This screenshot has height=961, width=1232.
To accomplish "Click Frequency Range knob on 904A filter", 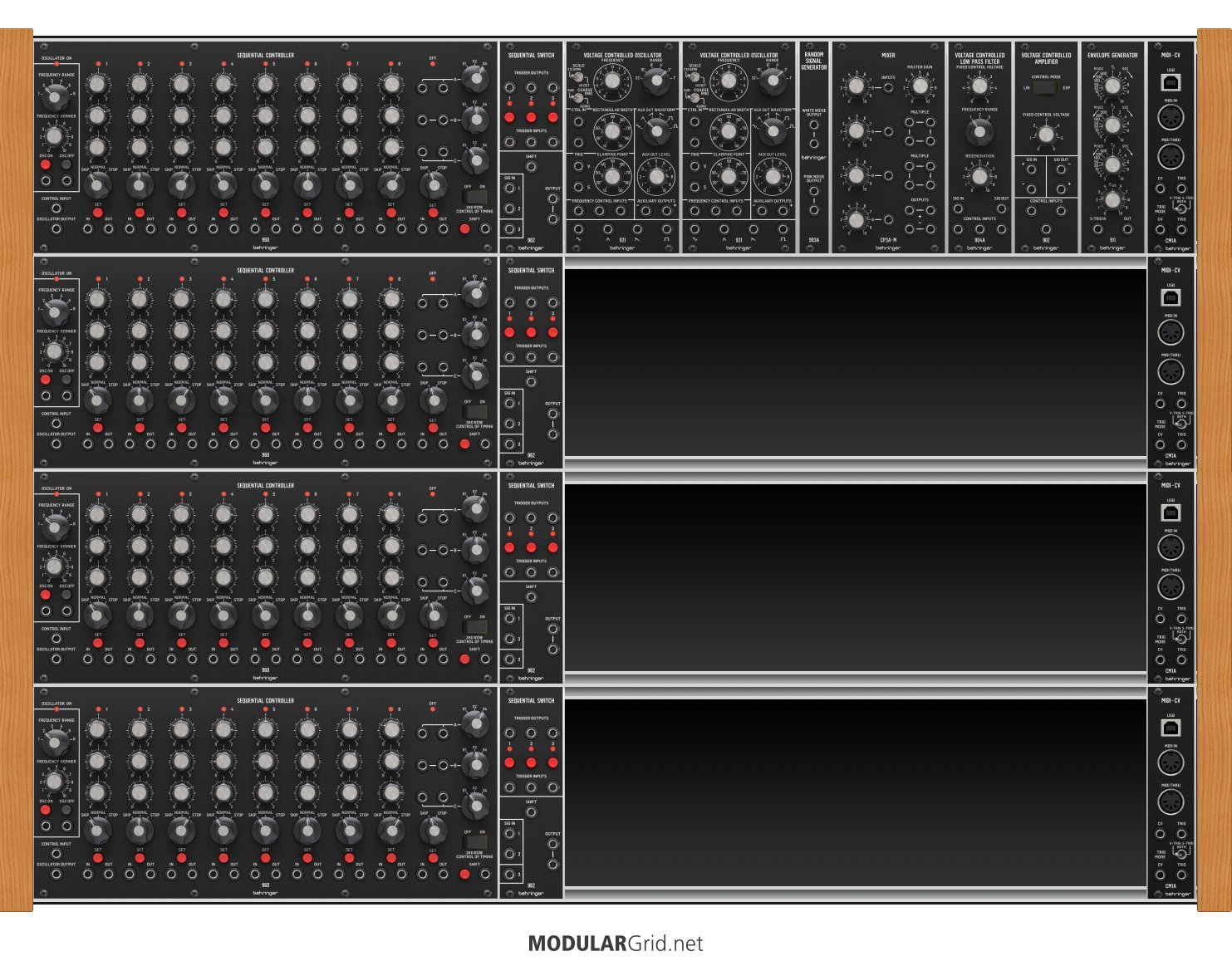I will click(979, 131).
